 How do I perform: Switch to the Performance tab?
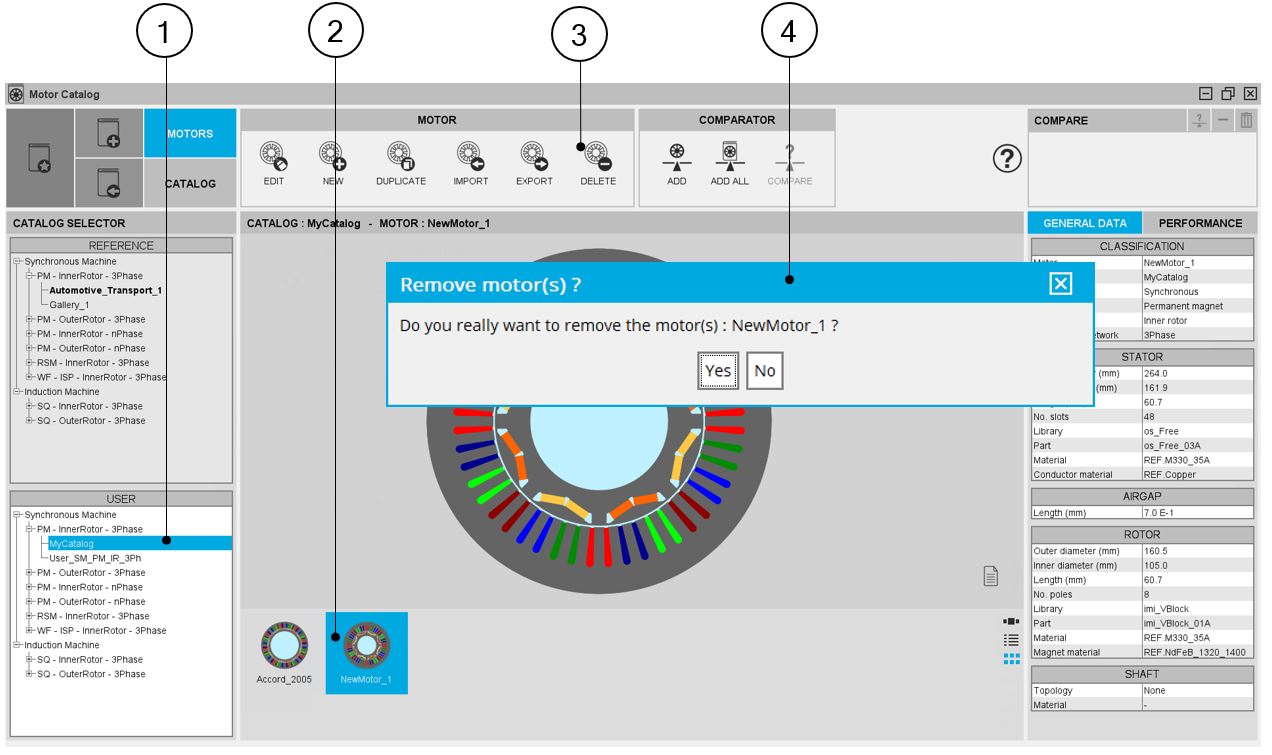(1200, 223)
